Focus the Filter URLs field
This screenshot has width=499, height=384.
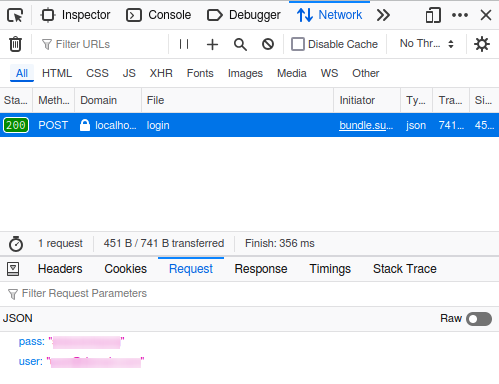[102, 44]
